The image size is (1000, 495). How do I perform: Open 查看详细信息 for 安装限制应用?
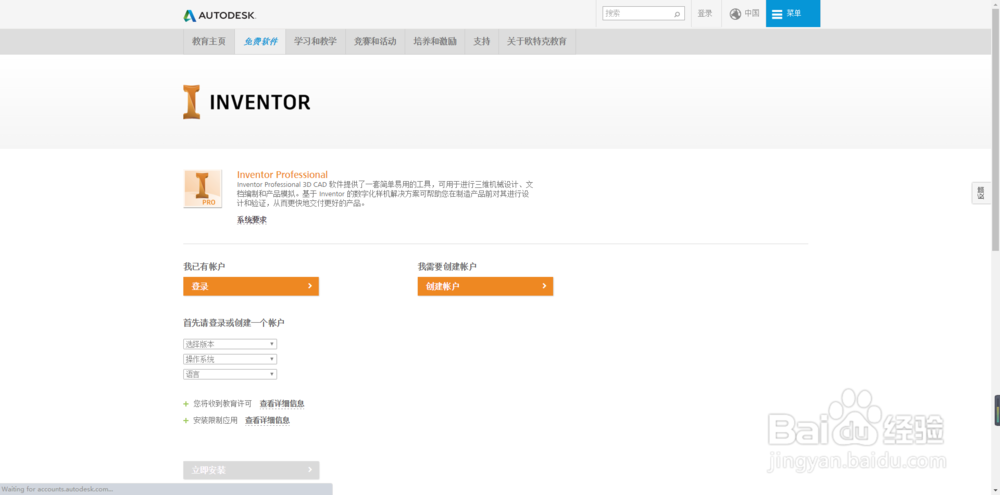pyautogui.click(x=267, y=421)
